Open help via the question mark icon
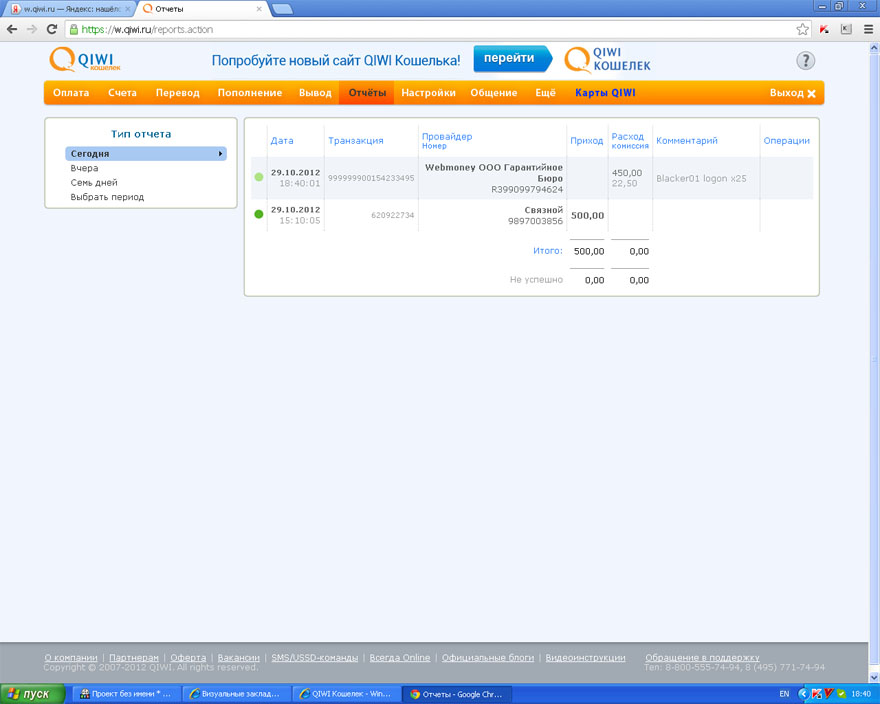This screenshot has width=880, height=704. [805, 61]
